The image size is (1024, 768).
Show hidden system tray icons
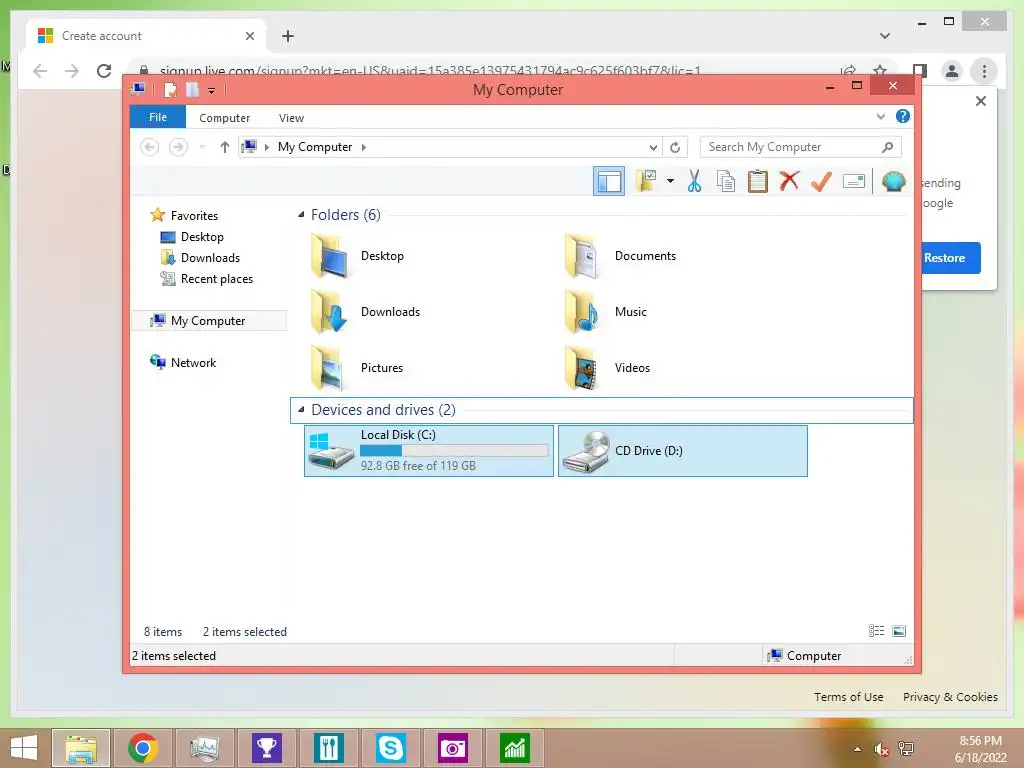[857, 749]
